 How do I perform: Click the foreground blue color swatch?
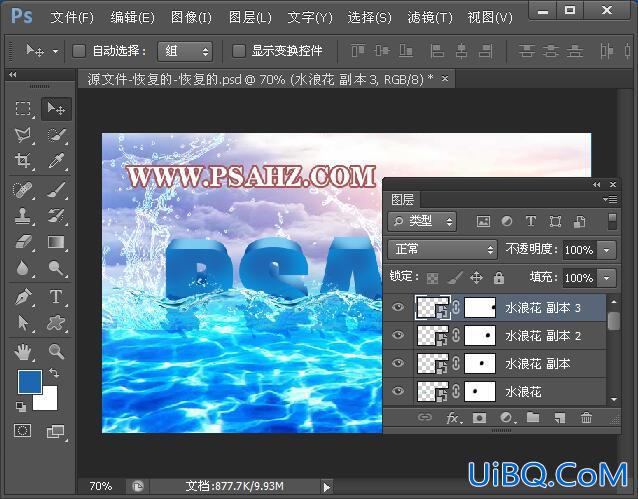[30, 381]
